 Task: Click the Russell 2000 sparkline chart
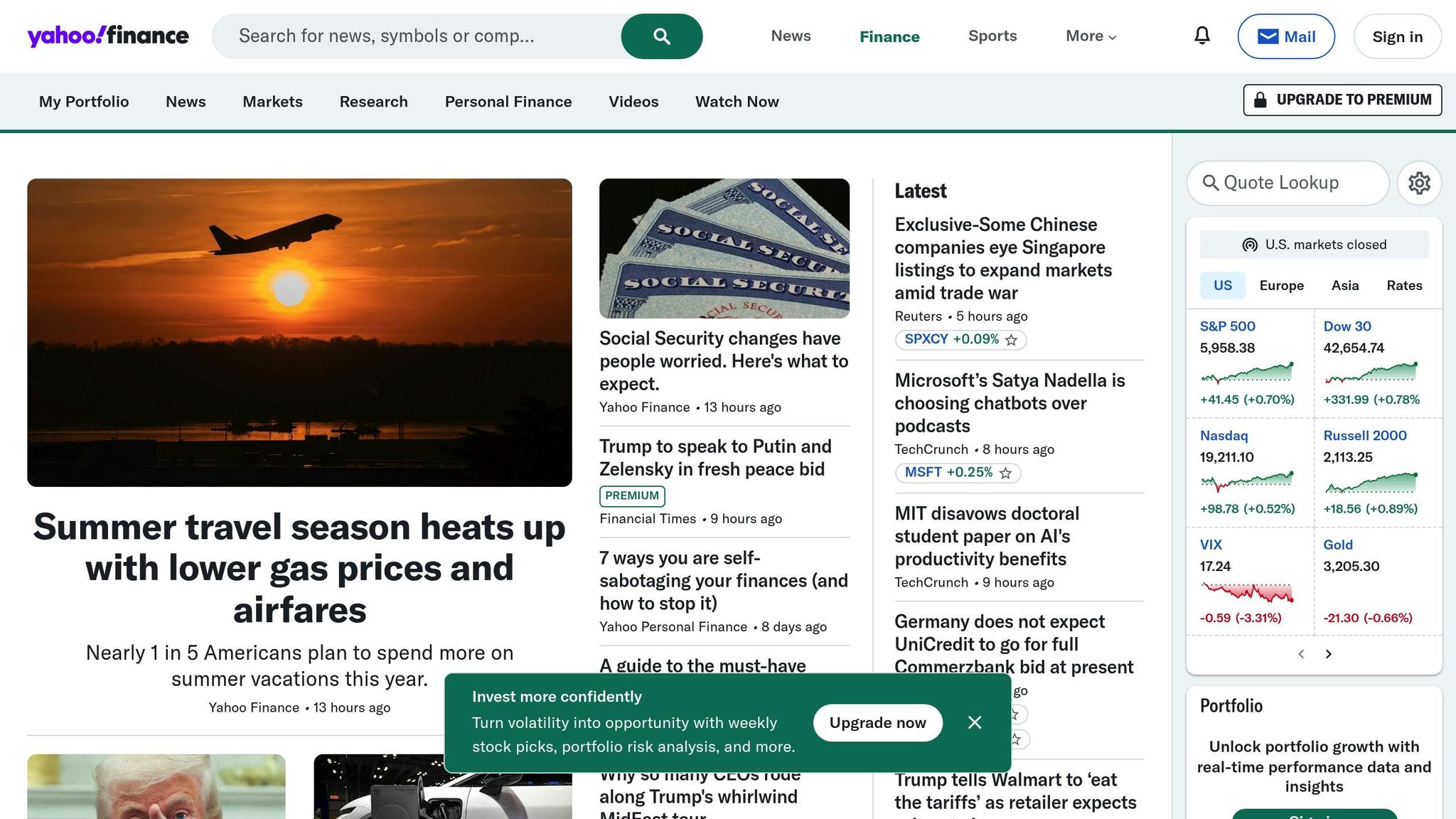pyautogui.click(x=1371, y=481)
